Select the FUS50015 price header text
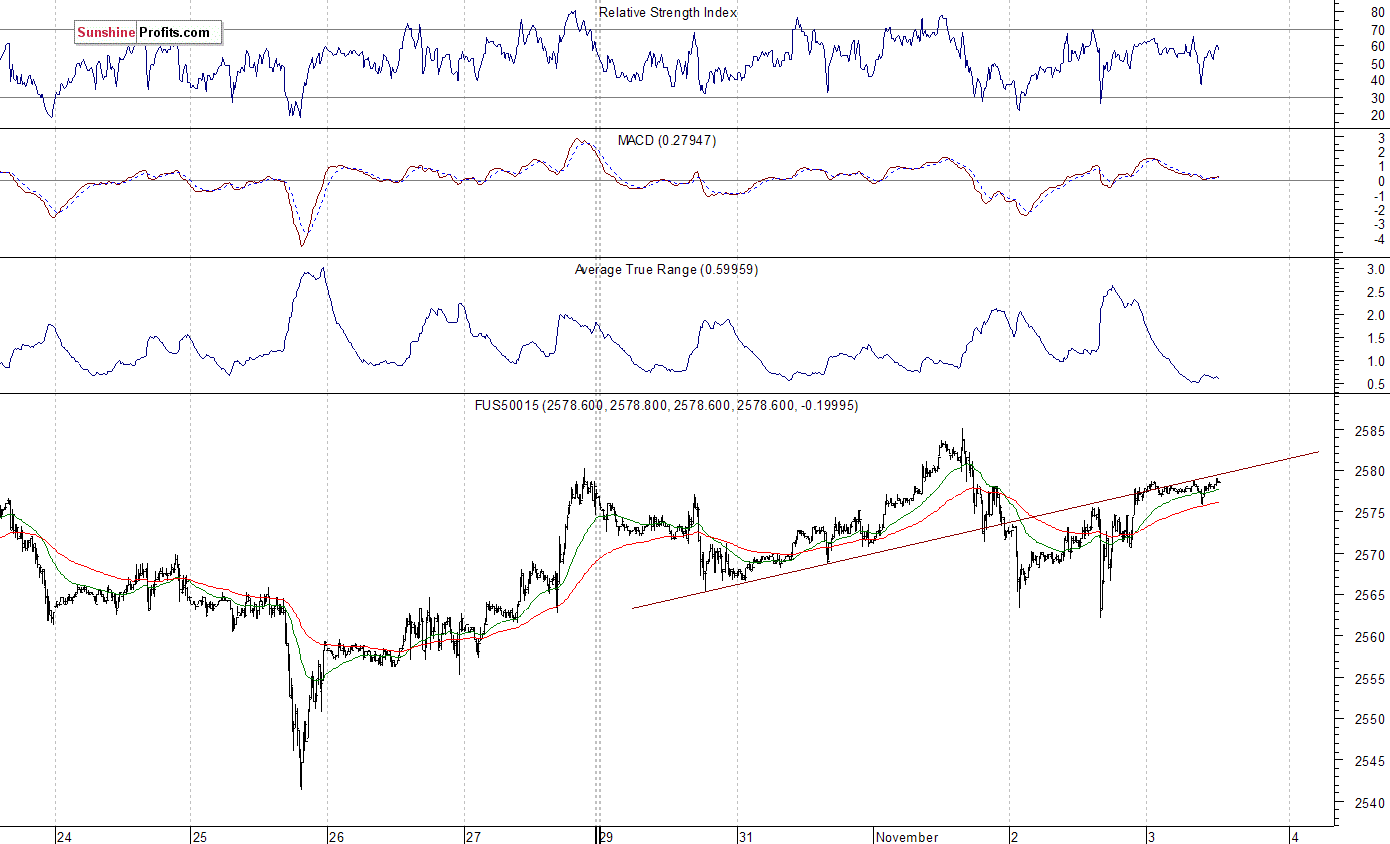 click(666, 406)
